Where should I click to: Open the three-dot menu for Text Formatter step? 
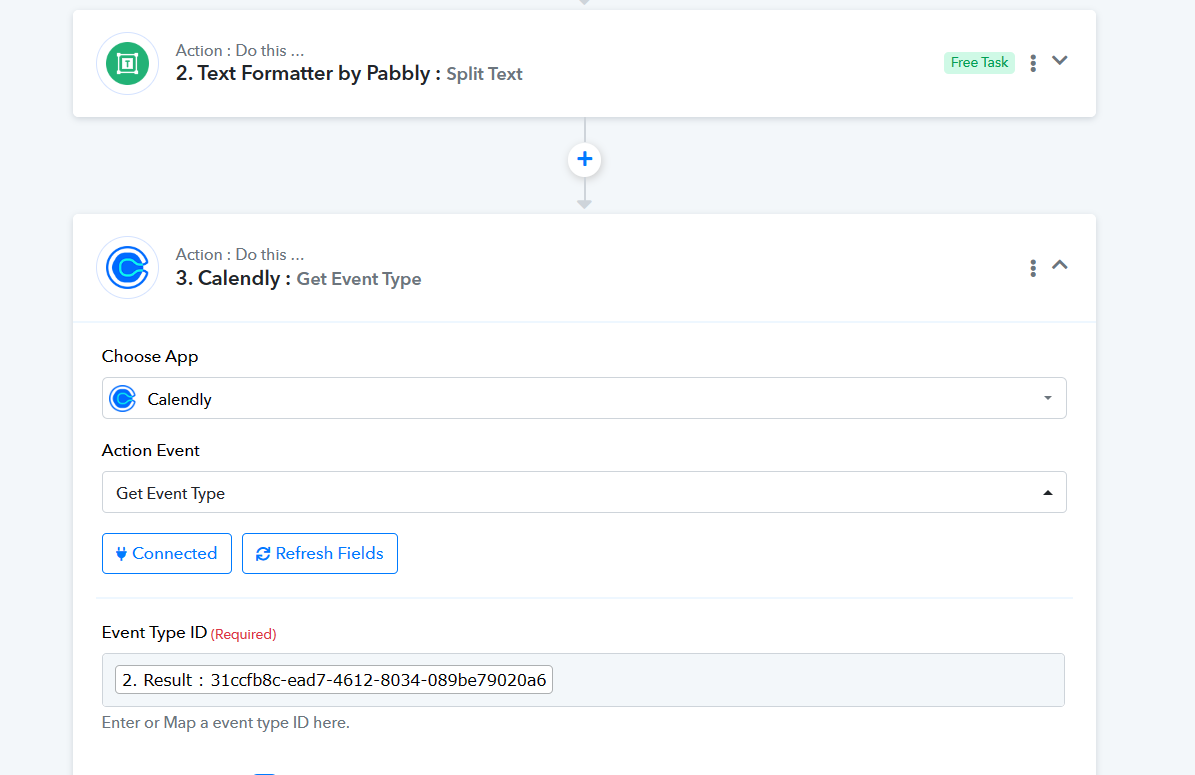coord(1033,63)
